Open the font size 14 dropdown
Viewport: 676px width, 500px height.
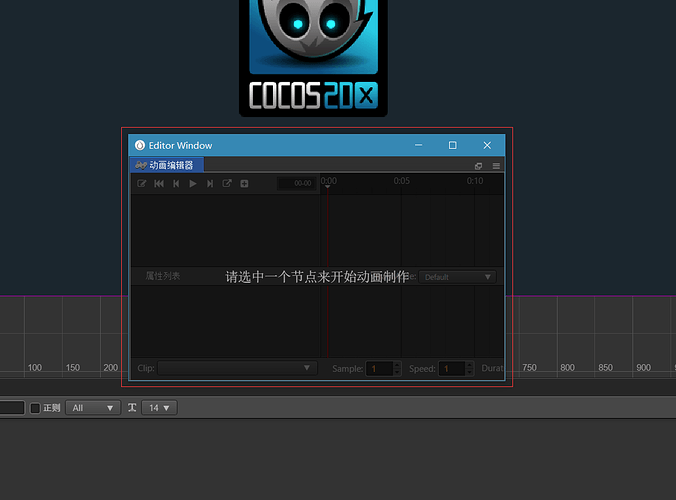[159, 408]
